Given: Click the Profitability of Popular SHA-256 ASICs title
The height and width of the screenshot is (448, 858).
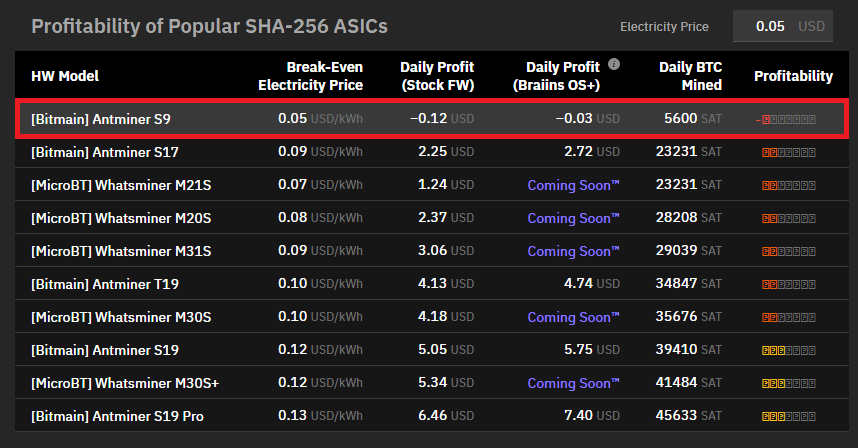Looking at the screenshot, I should 210,26.
